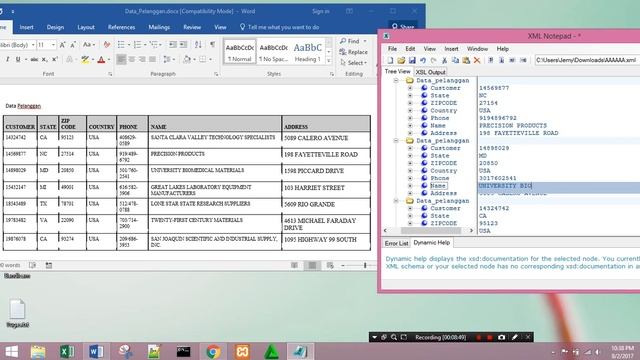Save the XML file with the floppy icon

coord(412,60)
